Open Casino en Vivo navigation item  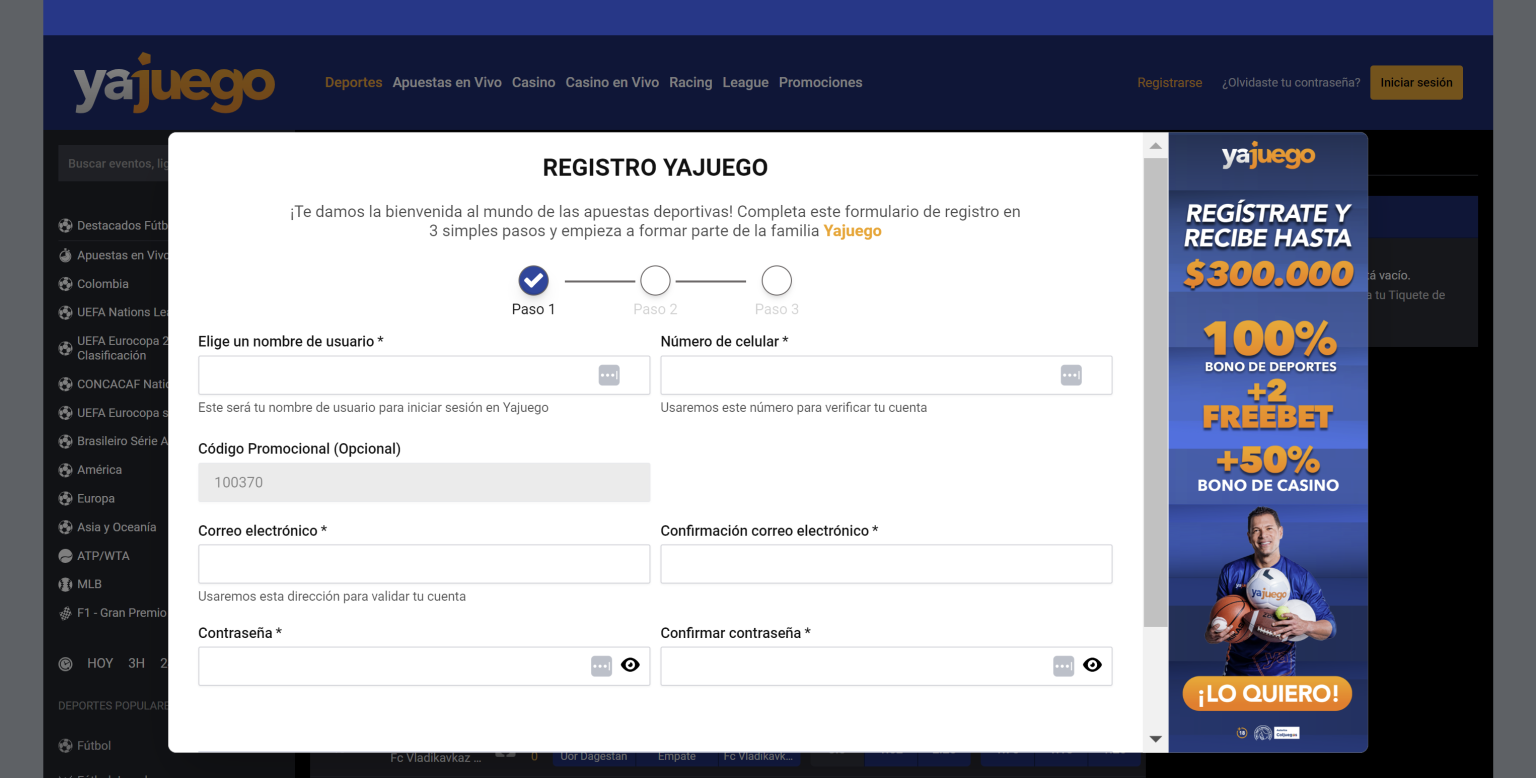point(612,83)
